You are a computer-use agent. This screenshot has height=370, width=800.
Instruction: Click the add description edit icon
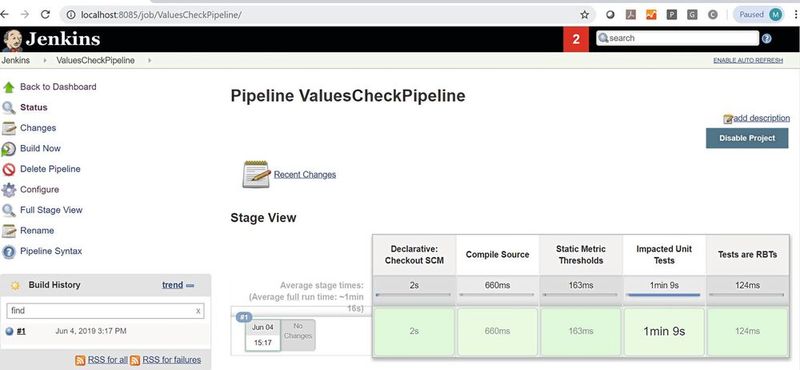coord(728,119)
